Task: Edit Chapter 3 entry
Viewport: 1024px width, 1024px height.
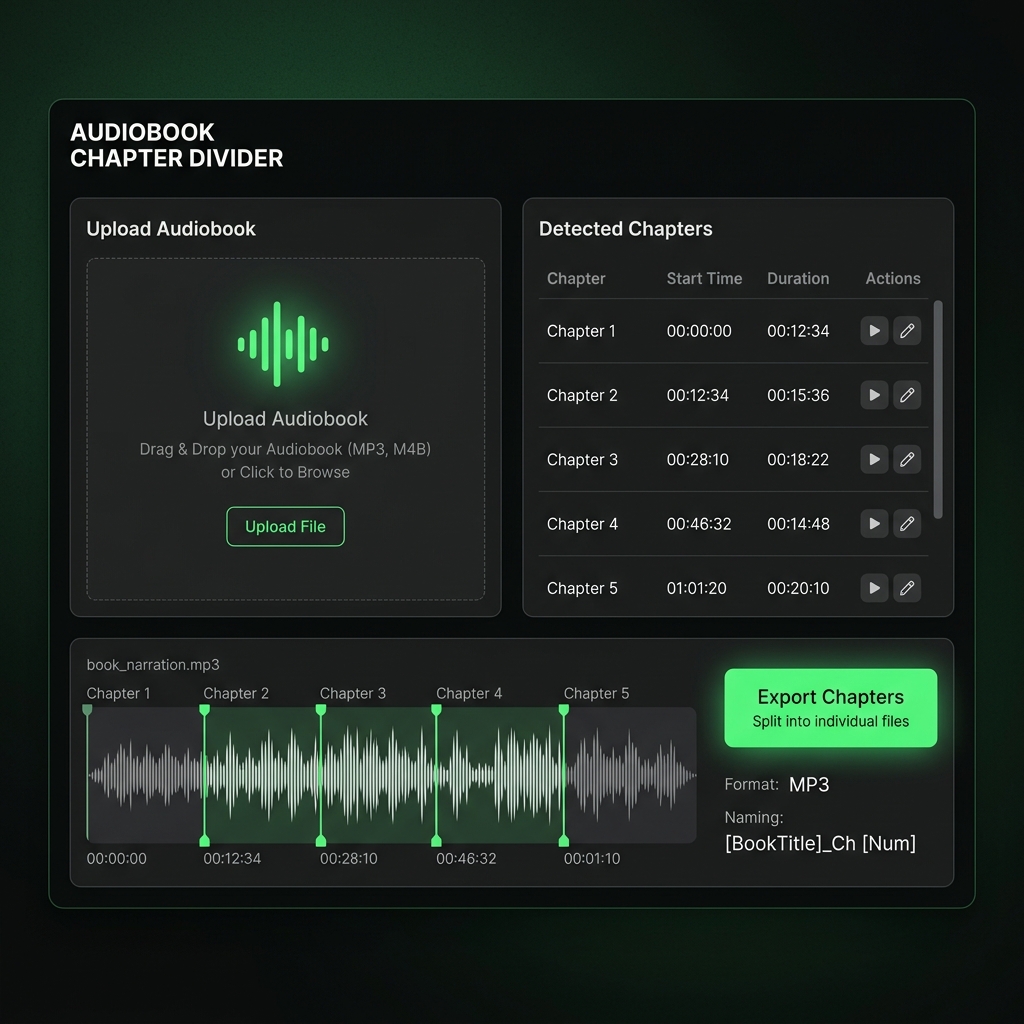Action: [907, 459]
